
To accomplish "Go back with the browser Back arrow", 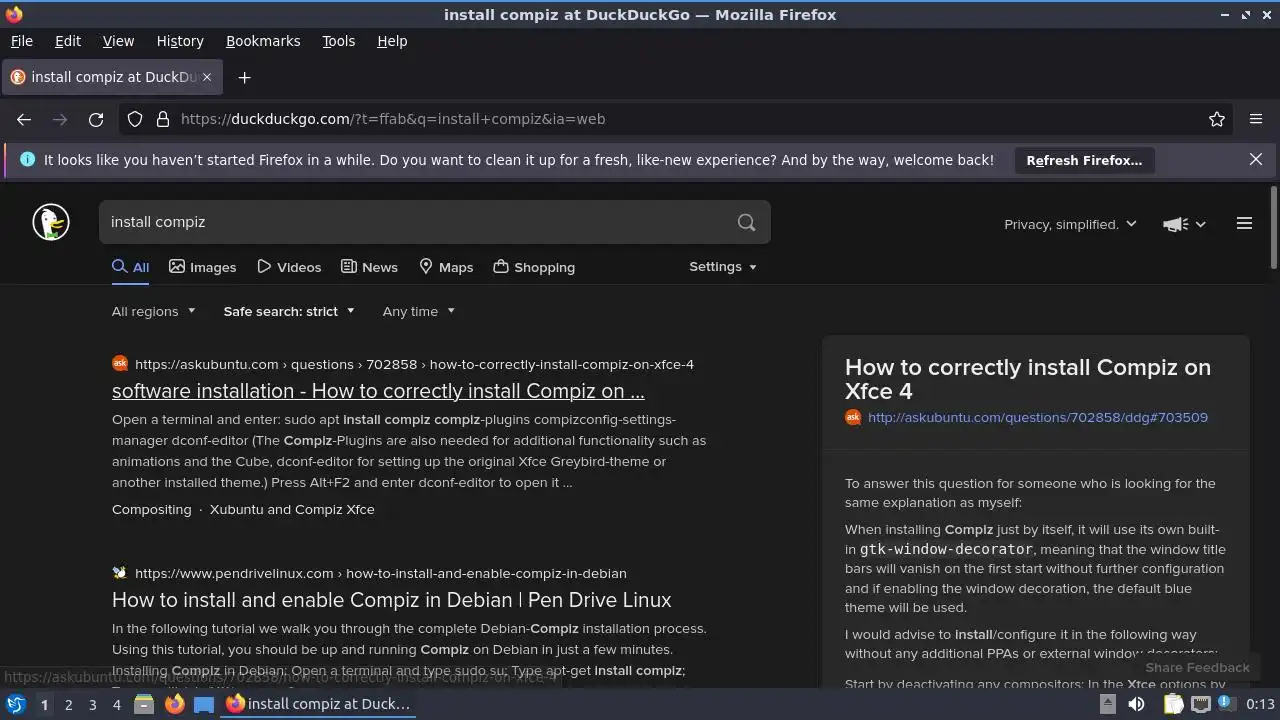I will [x=24, y=119].
